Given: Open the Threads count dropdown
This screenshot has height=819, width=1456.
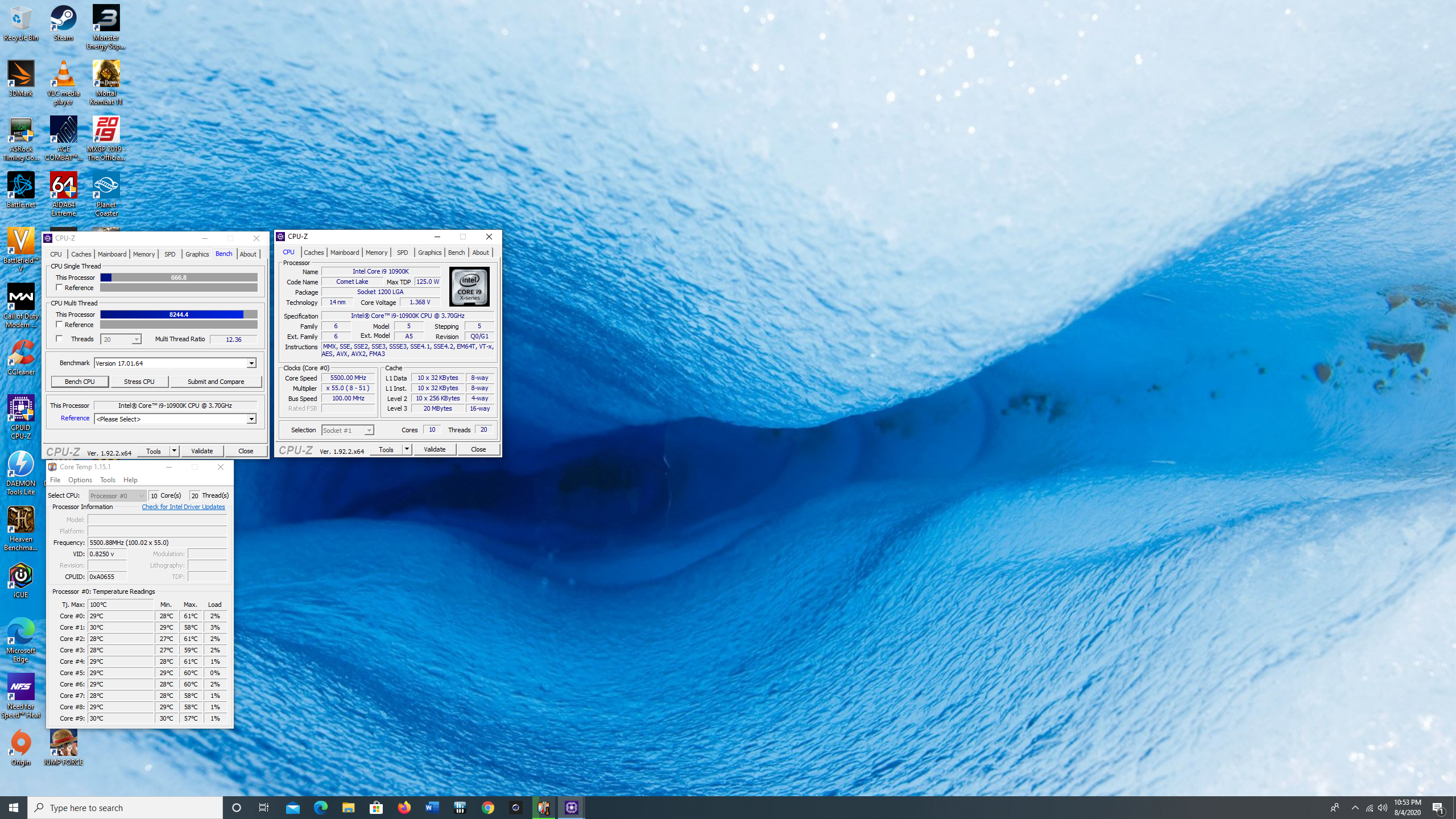Looking at the screenshot, I should 136,340.
